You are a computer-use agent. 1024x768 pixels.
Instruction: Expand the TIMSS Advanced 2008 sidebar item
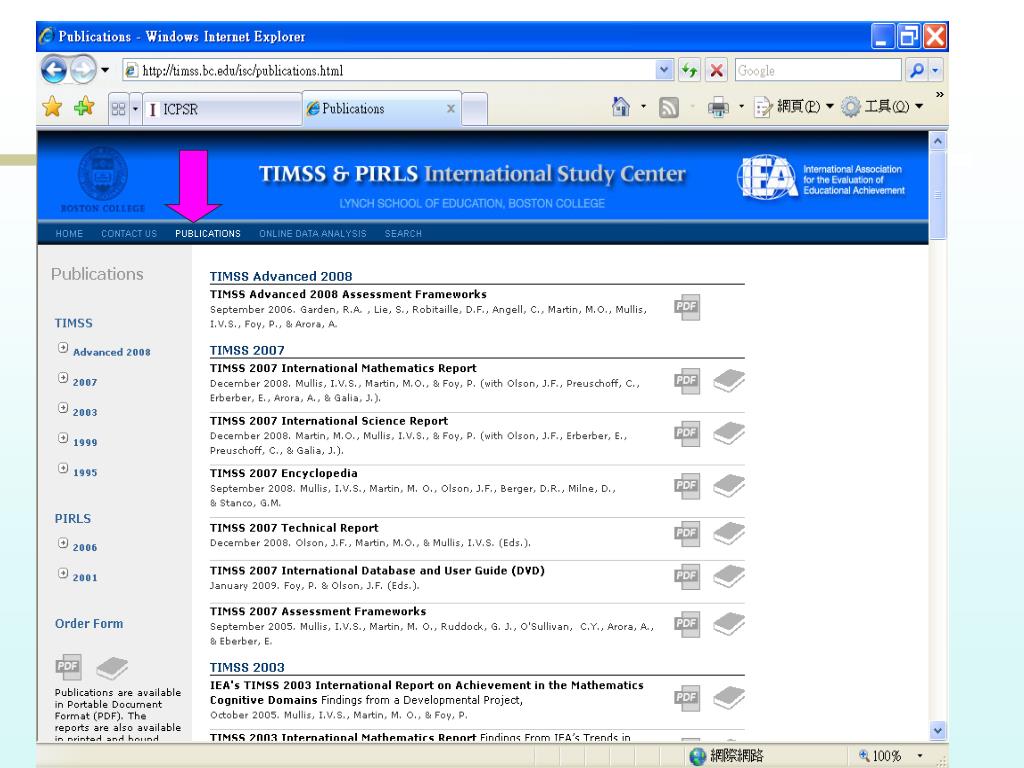pos(63,348)
